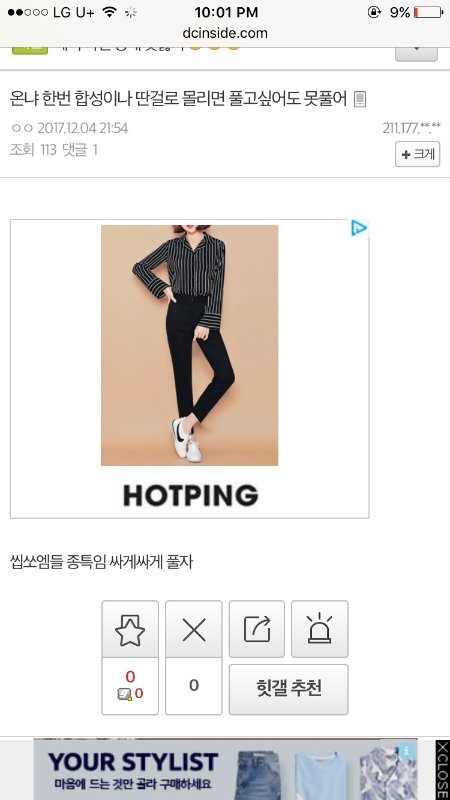The width and height of the screenshot is (450, 800).
Task: Tap the star recommend icon
Action: pos(130,629)
